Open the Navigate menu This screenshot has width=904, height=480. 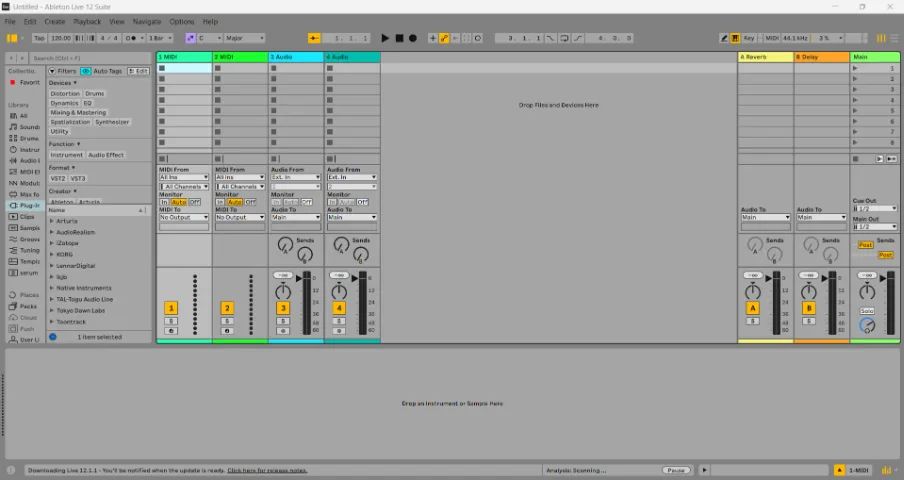147,21
